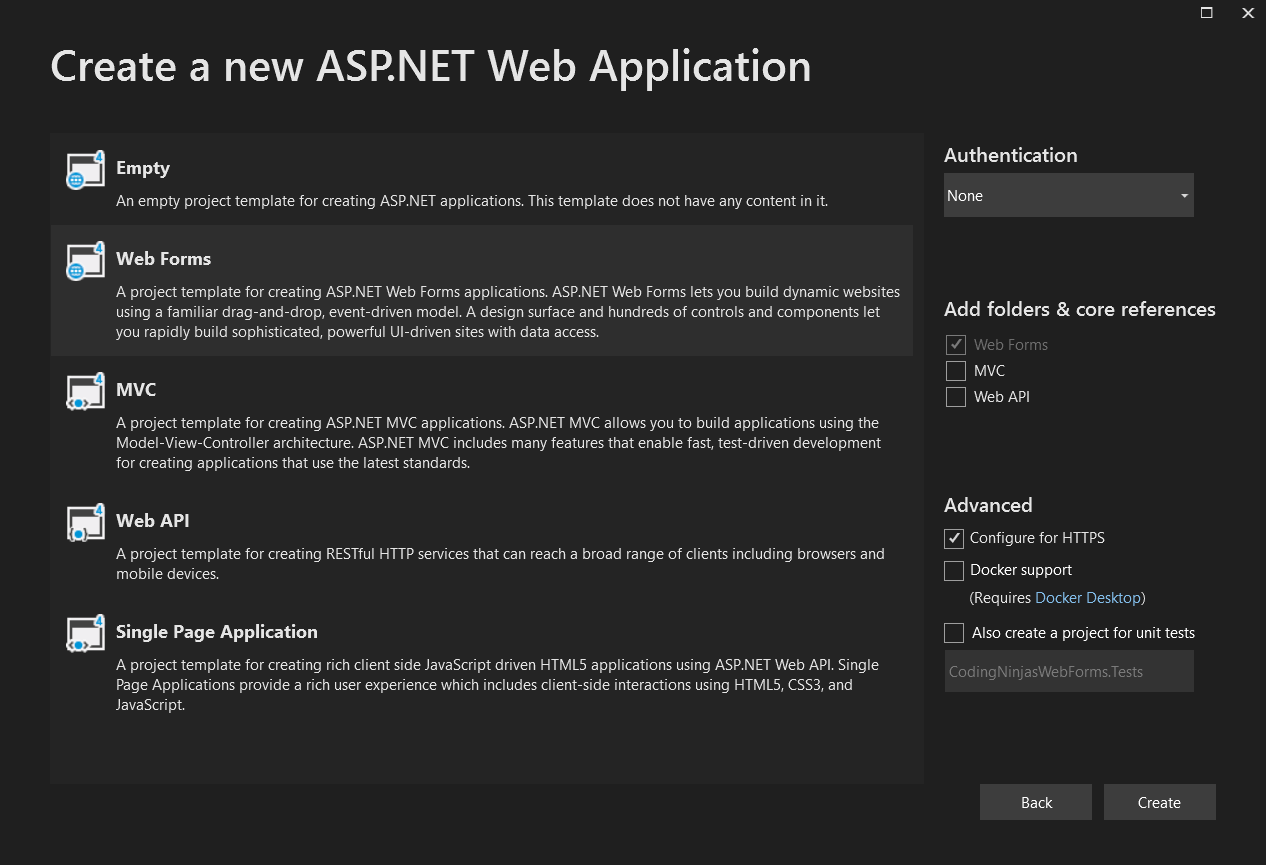Click the Advanced heading

pos(988,505)
